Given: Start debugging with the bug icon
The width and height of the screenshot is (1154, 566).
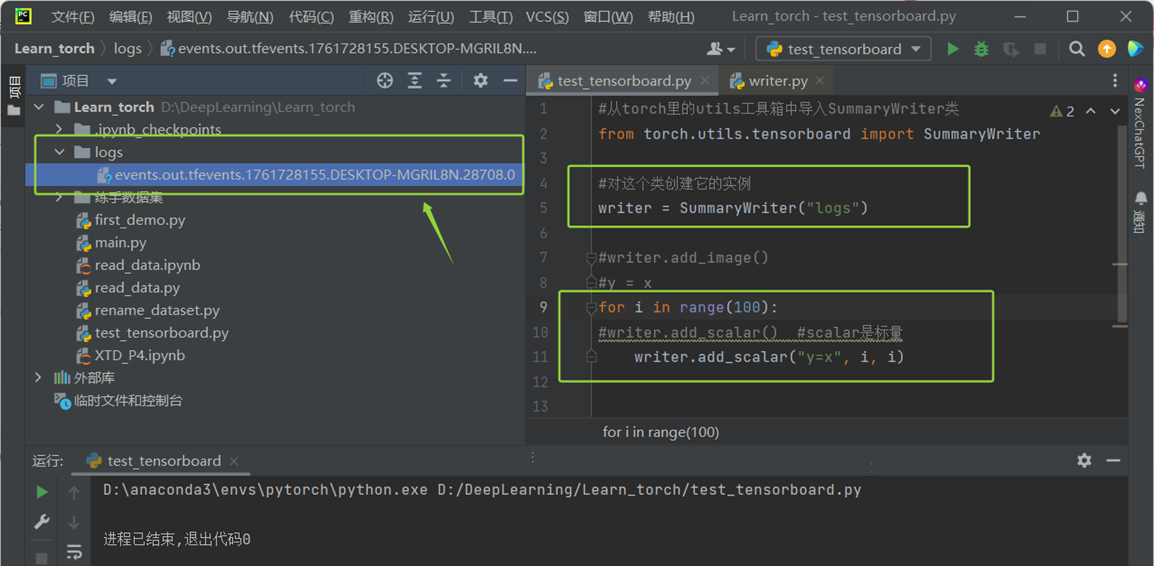Looking at the screenshot, I should [x=981, y=49].
